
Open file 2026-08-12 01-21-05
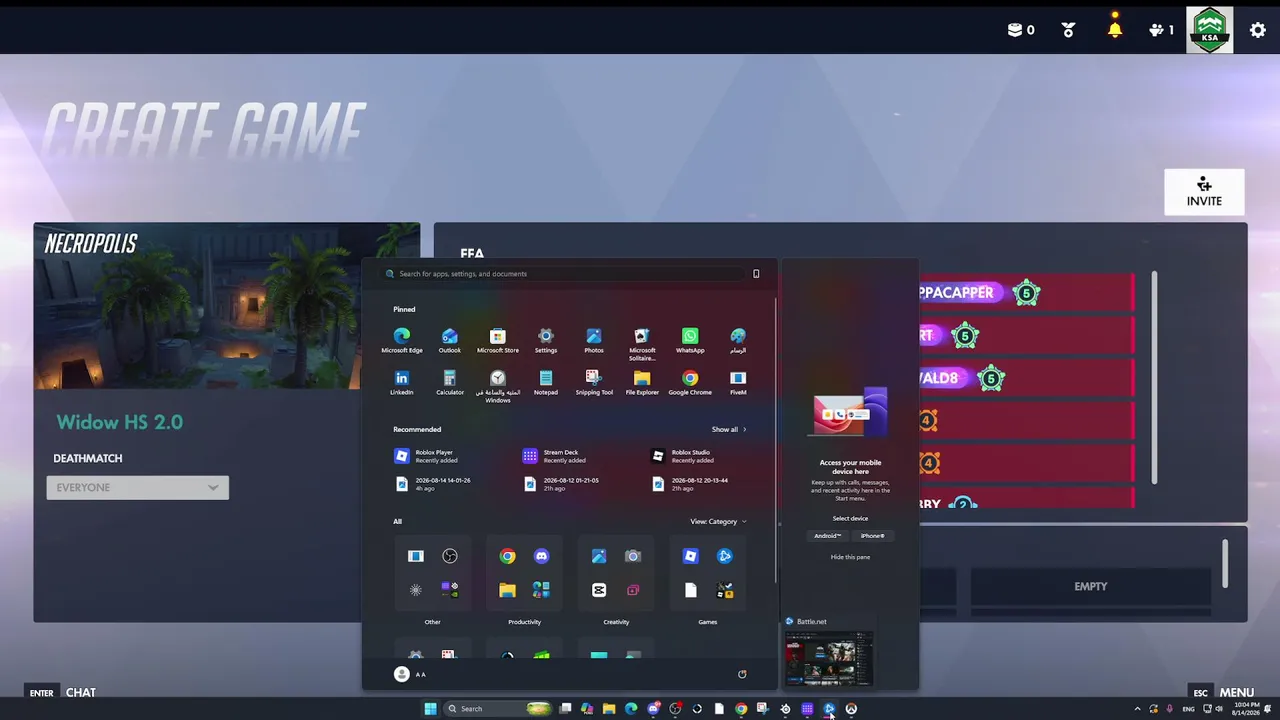pos(561,484)
